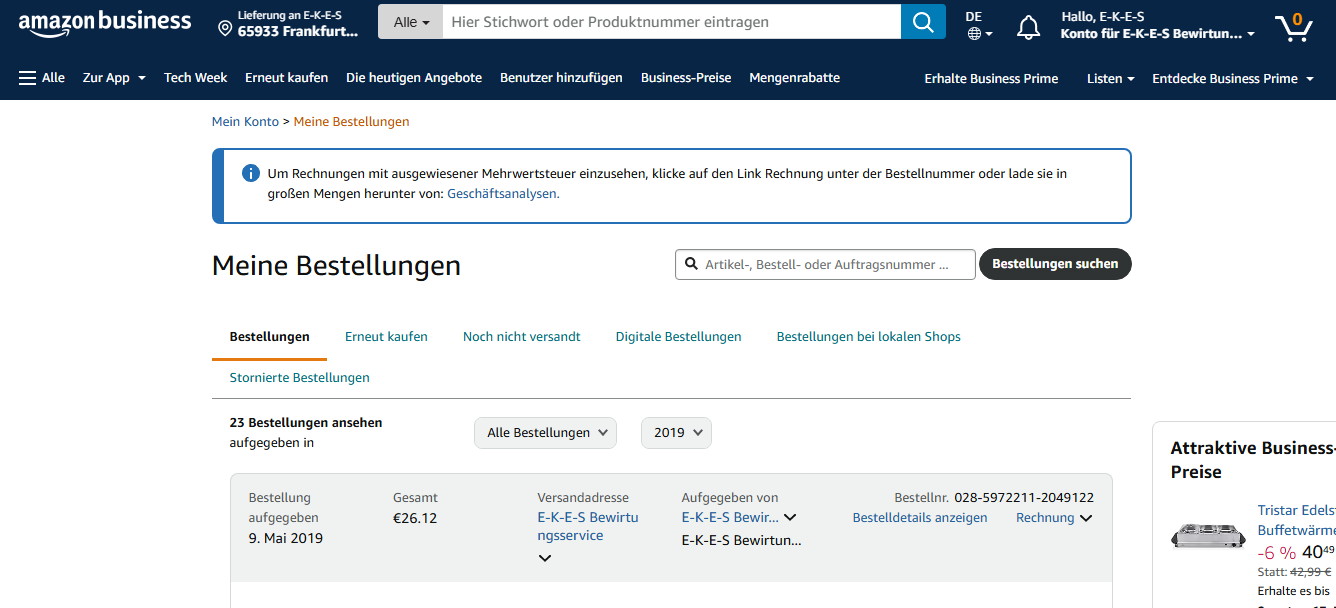Click the buffet warmer product thumbnail
Viewport: 1336px width, 608px height.
pos(1208,536)
